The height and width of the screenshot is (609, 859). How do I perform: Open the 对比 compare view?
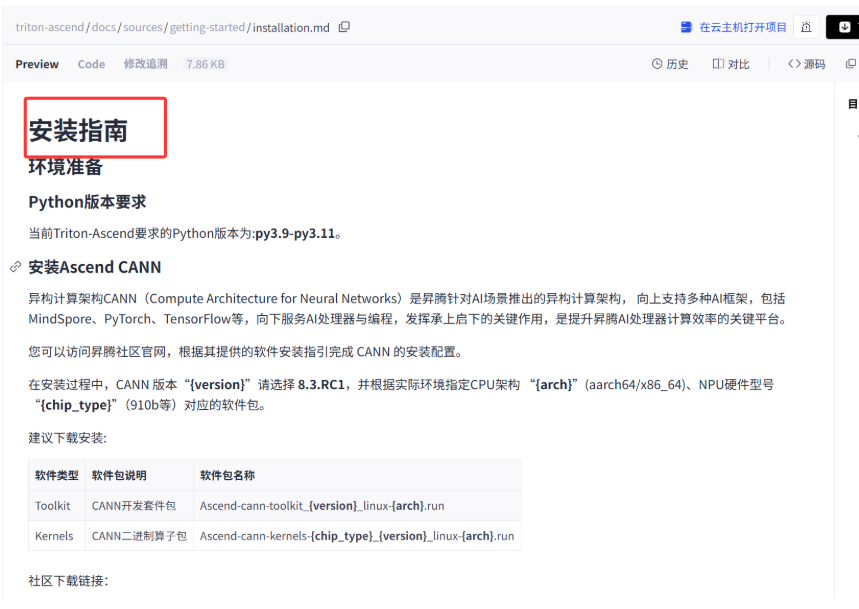coord(731,64)
